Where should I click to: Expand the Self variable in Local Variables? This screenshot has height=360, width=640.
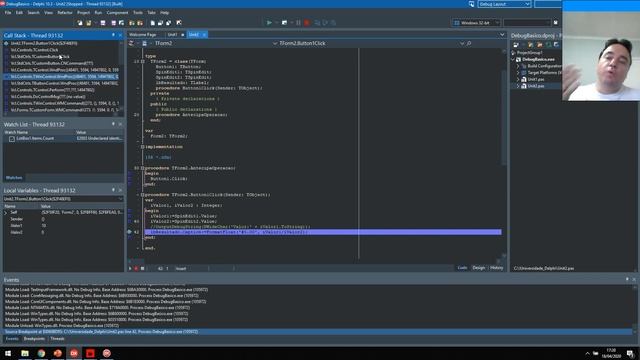pos(6,213)
